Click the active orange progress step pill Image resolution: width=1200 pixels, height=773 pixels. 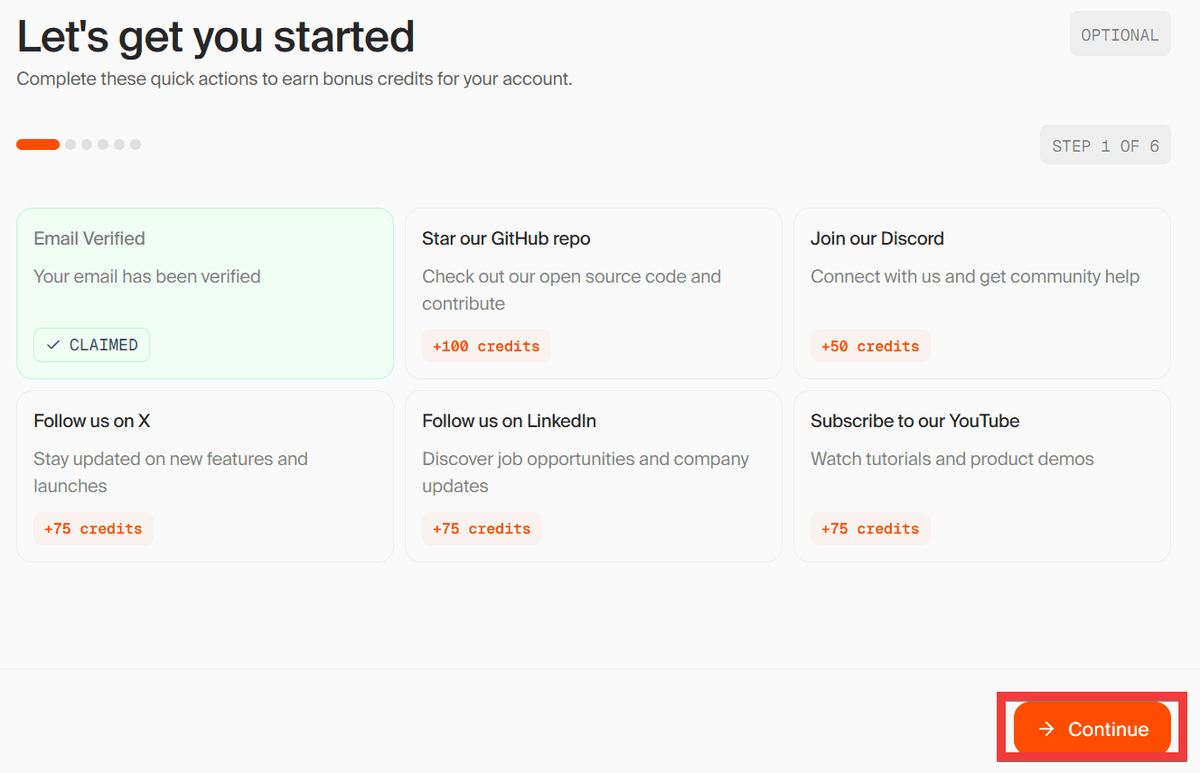(38, 144)
